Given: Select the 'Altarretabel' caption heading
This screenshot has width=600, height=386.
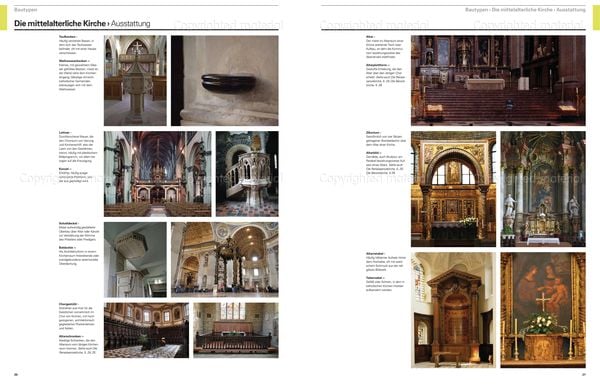Looking at the screenshot, I should click(x=376, y=254).
